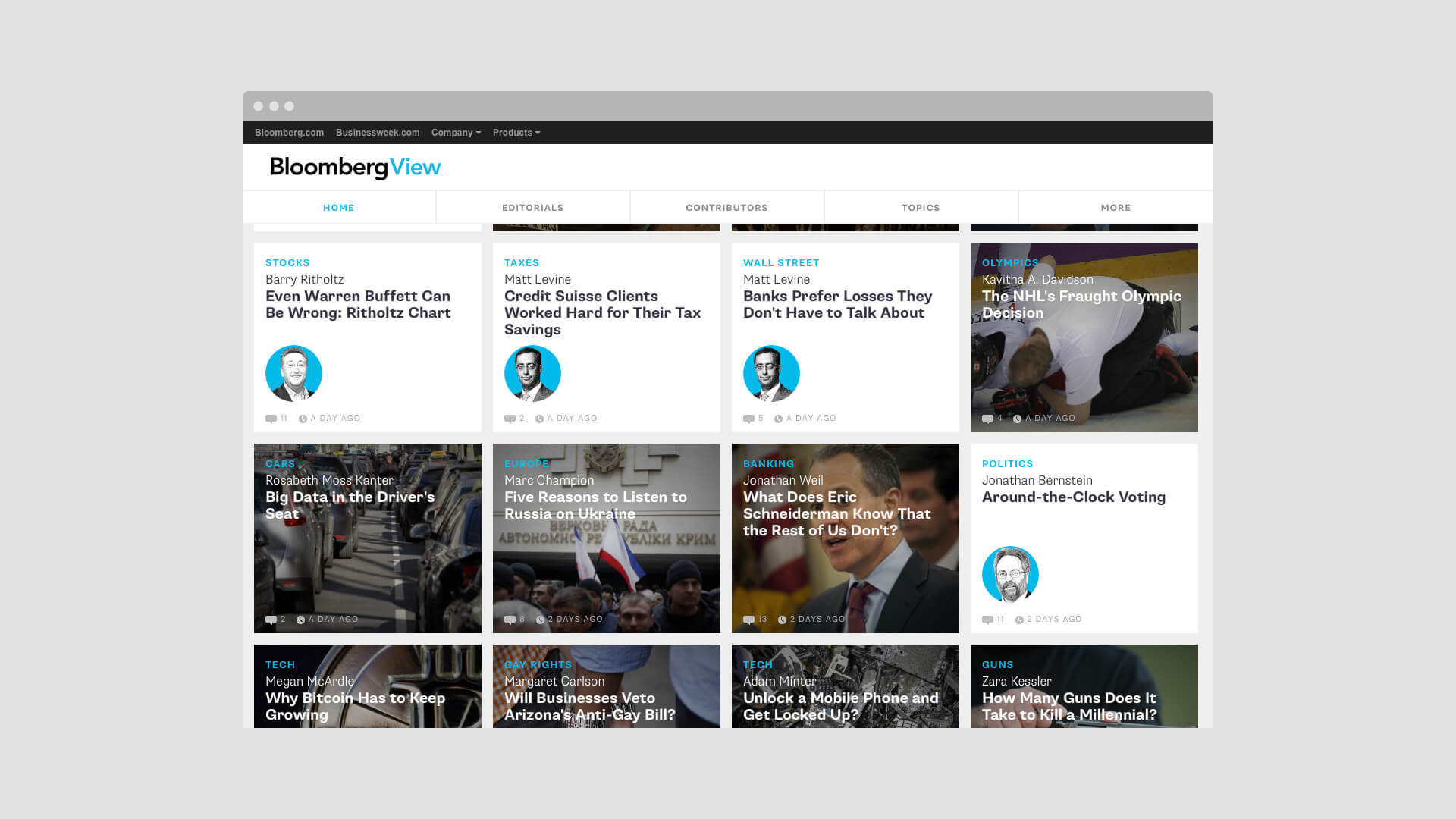Visit the Bloomberg.com link

point(289,133)
